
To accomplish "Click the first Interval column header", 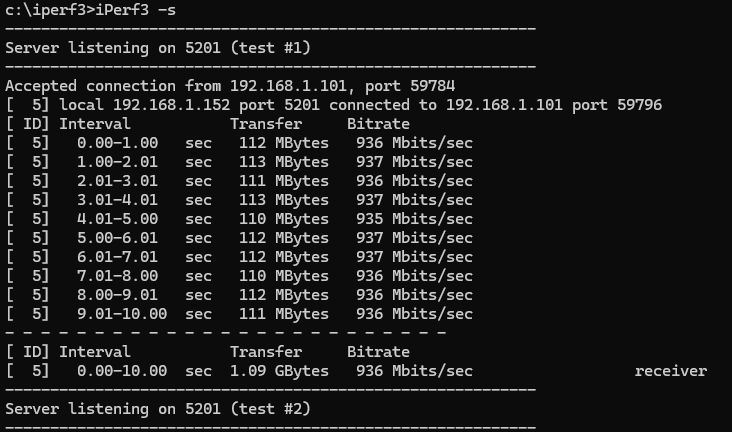I will point(95,124).
